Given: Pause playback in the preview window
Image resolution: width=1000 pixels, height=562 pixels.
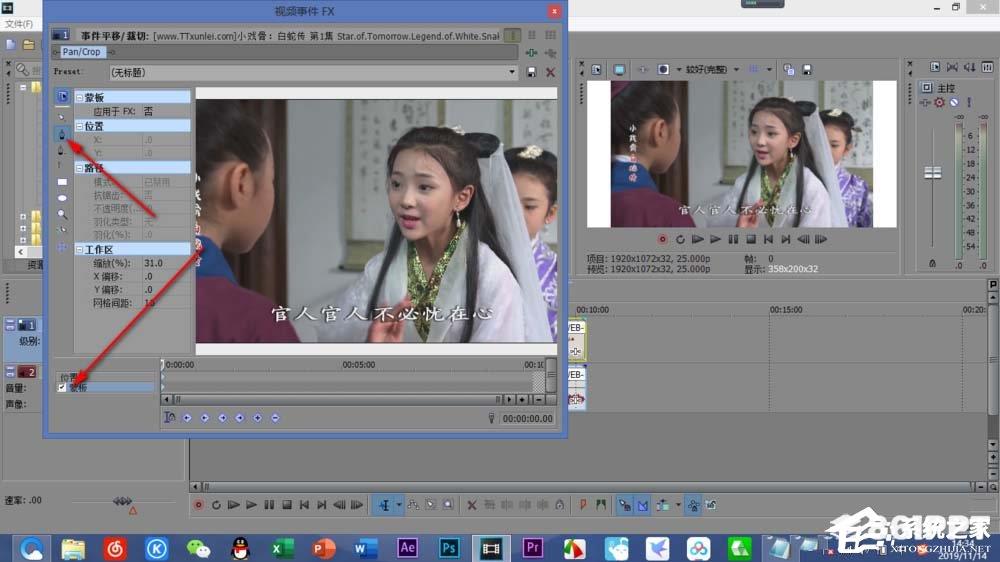Looking at the screenshot, I should pos(733,240).
